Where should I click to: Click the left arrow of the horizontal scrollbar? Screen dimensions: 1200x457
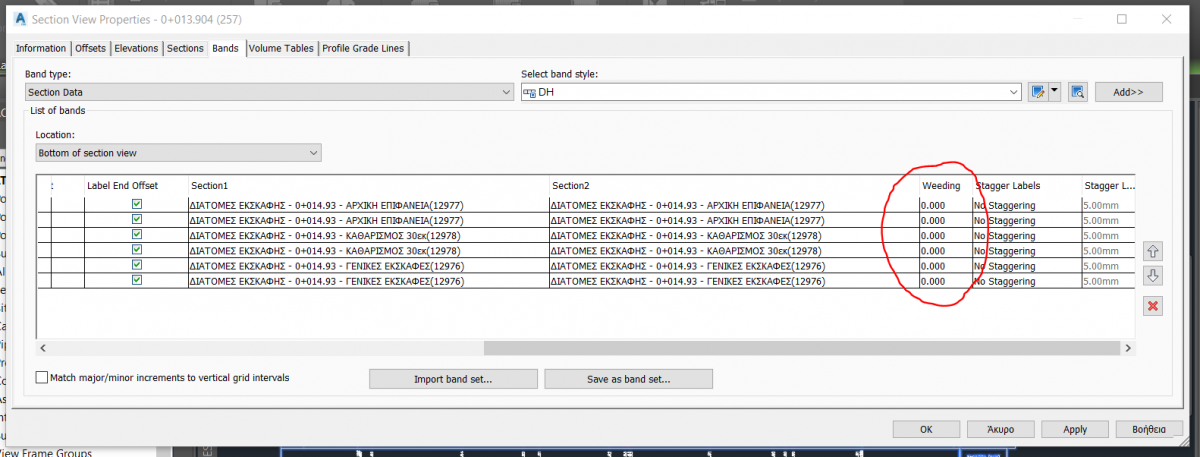[x=43, y=348]
